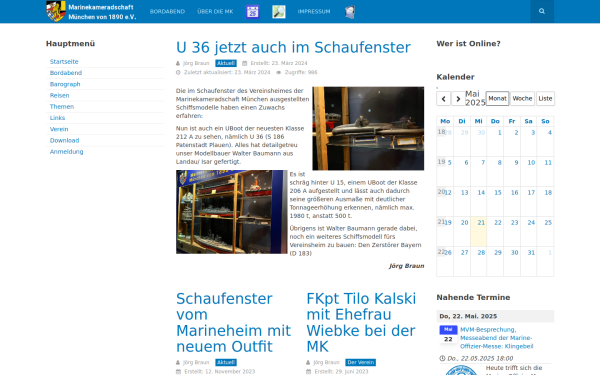Open Verein in Hauptmenü
The height and width of the screenshot is (375, 600).
[59, 129]
